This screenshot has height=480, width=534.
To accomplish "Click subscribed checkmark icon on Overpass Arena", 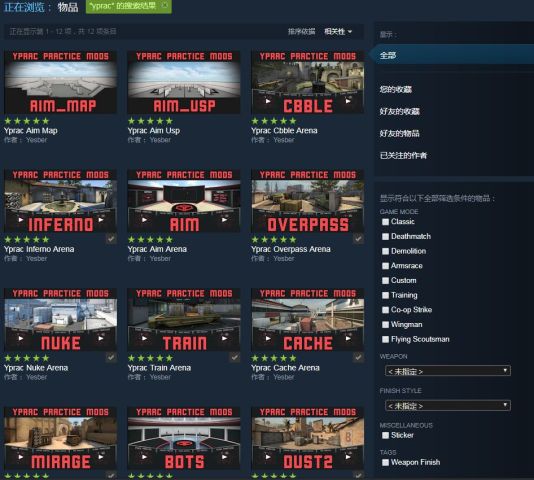I will pos(358,239).
